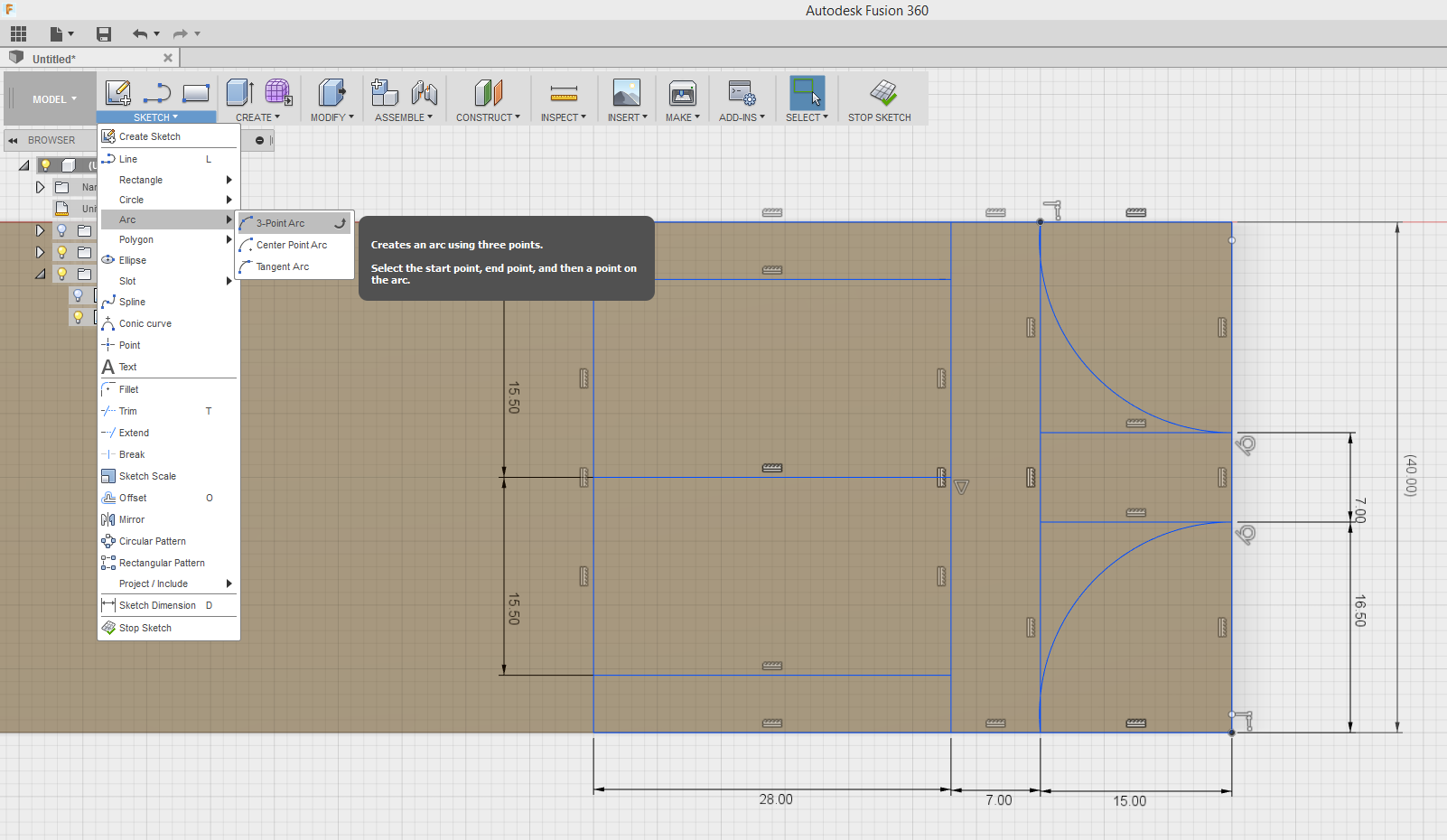Click the tangent constraint glyph beside upper arc
Image resolution: width=1447 pixels, height=840 pixels.
[1246, 444]
